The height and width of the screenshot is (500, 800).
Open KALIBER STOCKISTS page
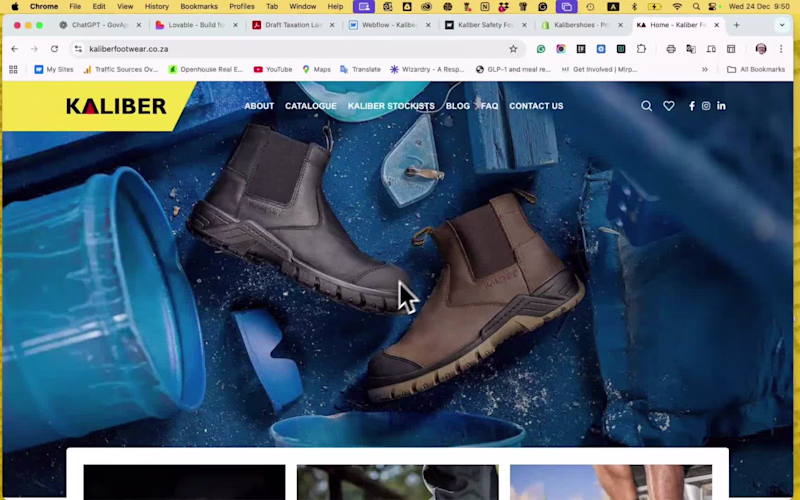click(391, 106)
